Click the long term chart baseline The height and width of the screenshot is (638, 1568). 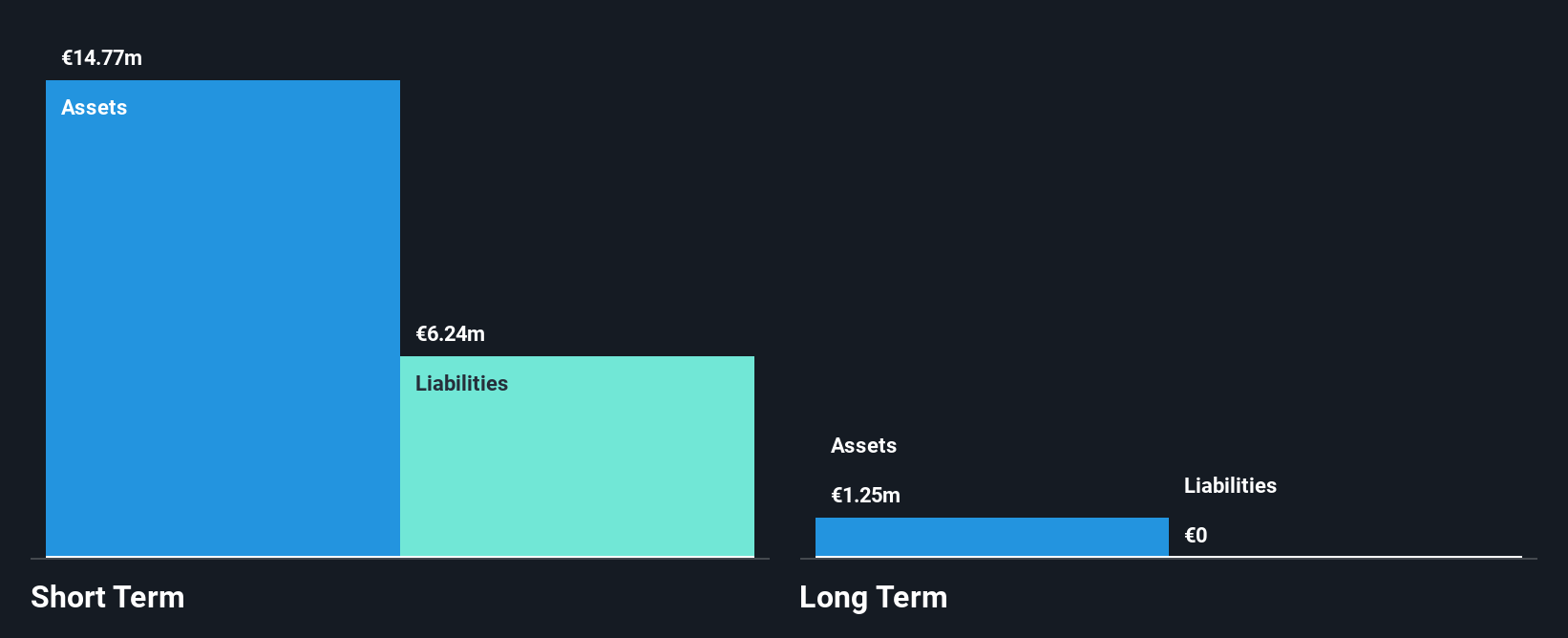[x=1169, y=559]
